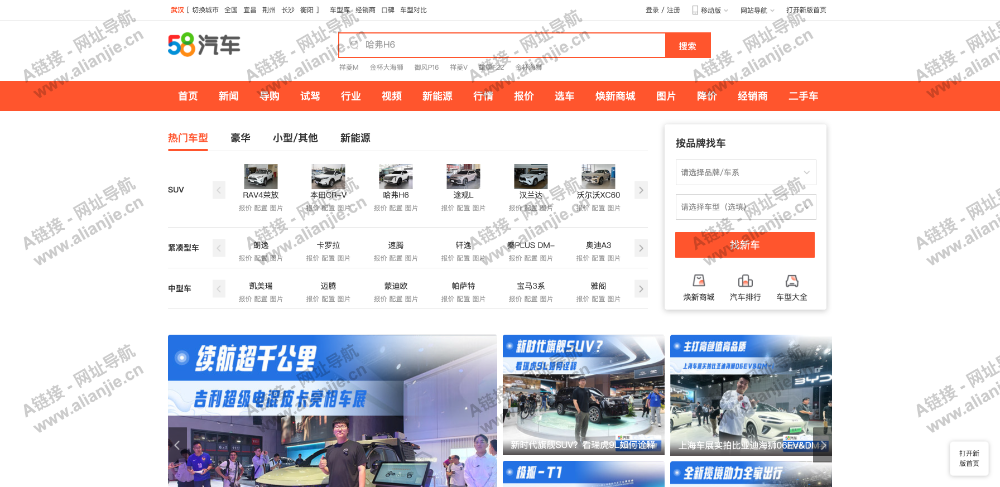1000x487 pixels.
Task: Open 行业 in the navigation bar
Action: coord(351,96)
